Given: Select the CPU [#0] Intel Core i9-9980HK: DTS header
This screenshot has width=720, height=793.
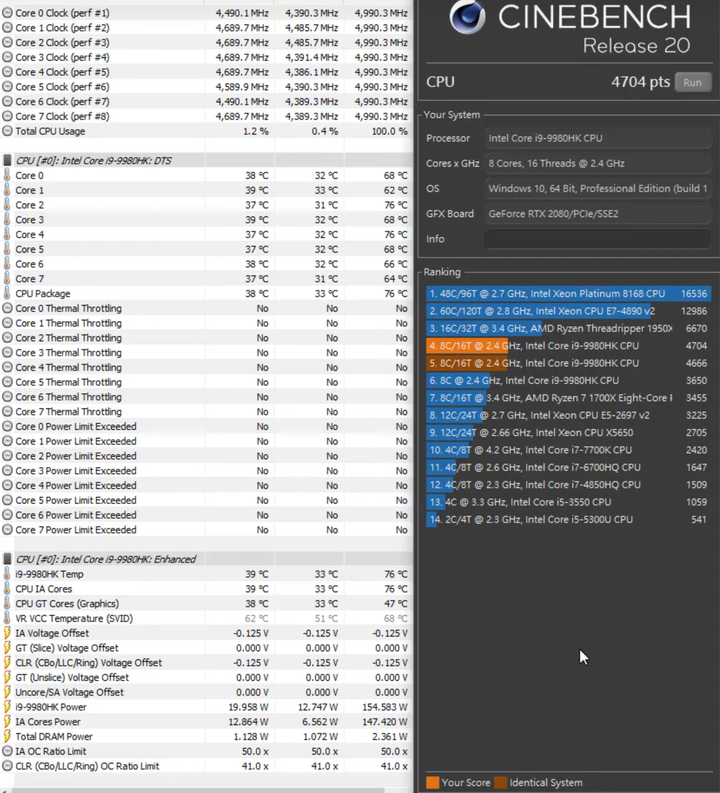Looking at the screenshot, I should 206,160.
